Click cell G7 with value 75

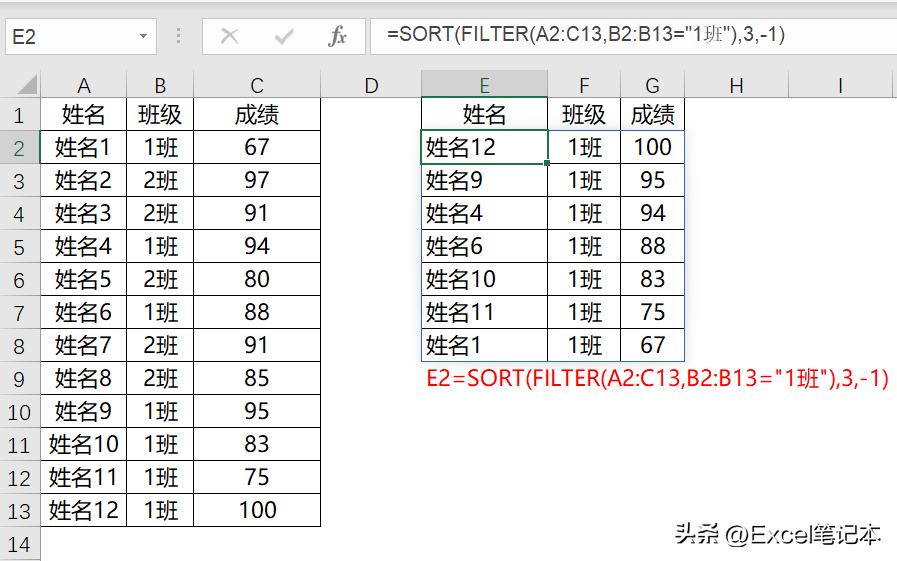(x=653, y=312)
